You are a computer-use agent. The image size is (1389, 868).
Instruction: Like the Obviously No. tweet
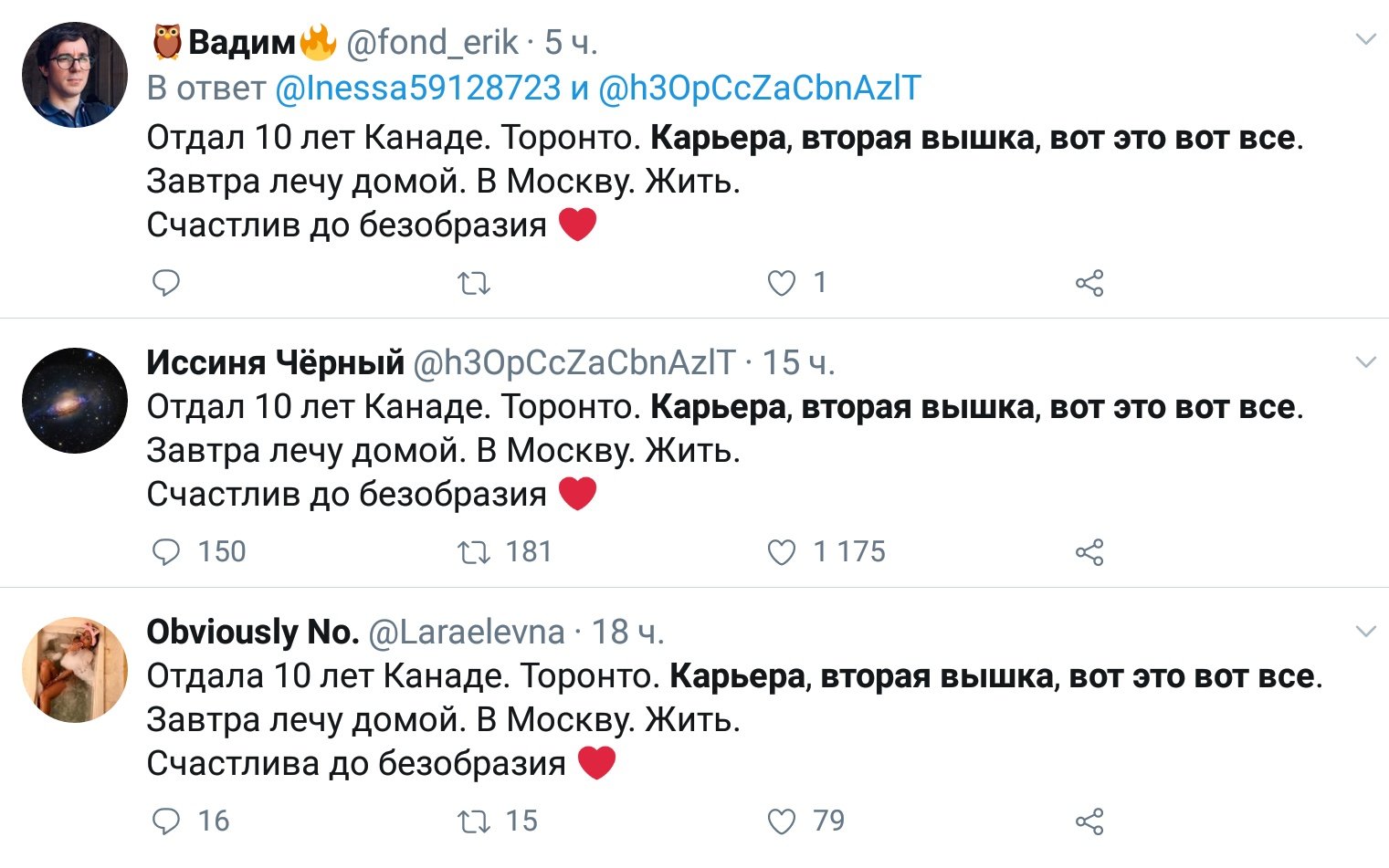[x=782, y=821]
